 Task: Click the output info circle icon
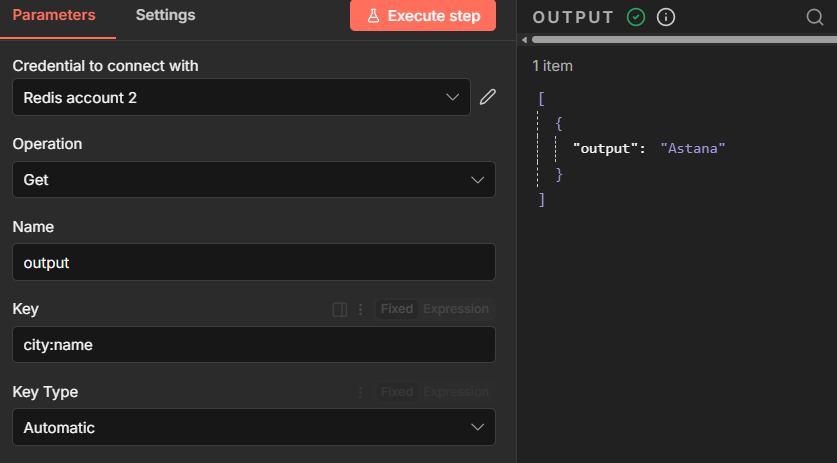click(666, 17)
